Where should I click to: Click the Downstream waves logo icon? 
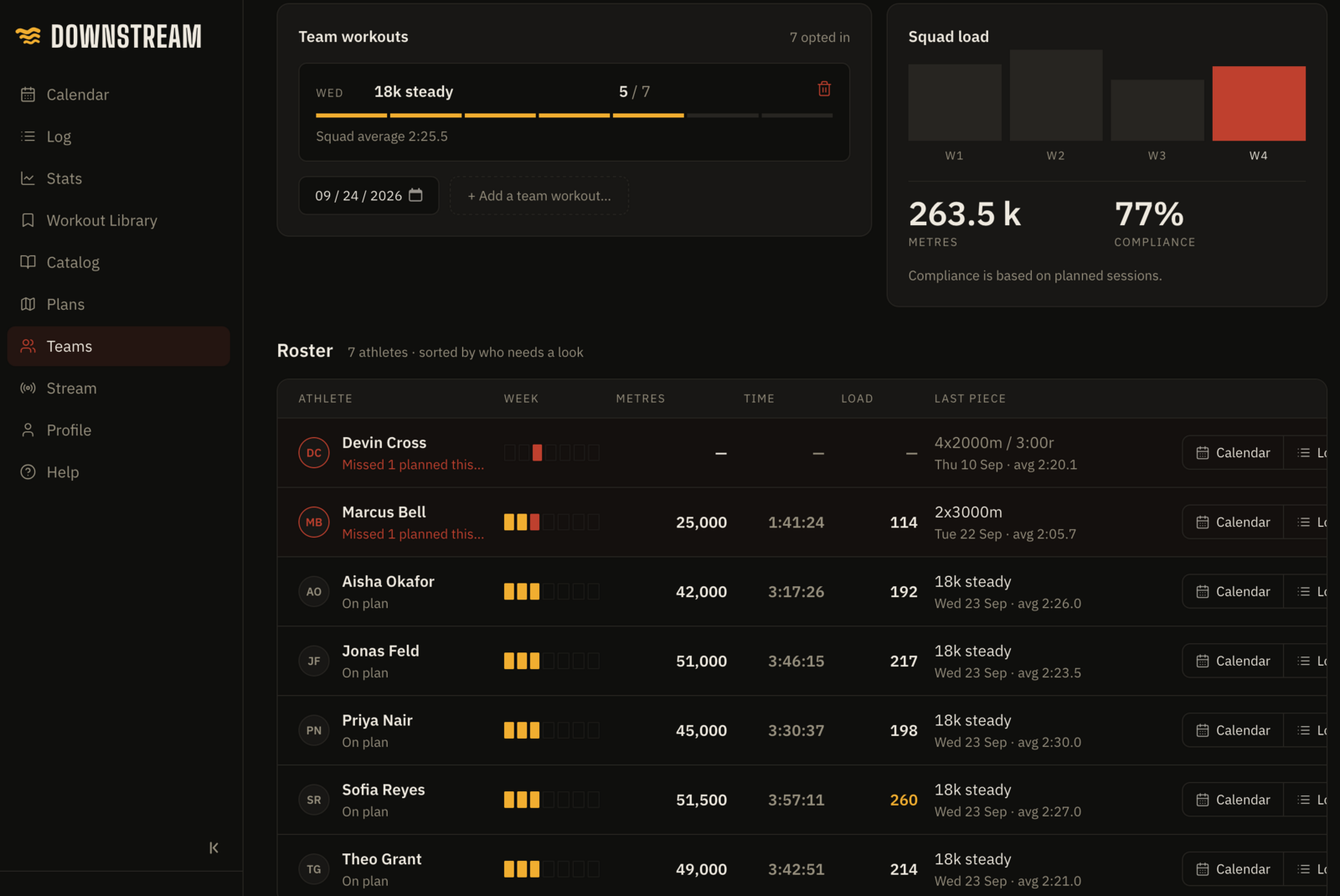(x=28, y=36)
